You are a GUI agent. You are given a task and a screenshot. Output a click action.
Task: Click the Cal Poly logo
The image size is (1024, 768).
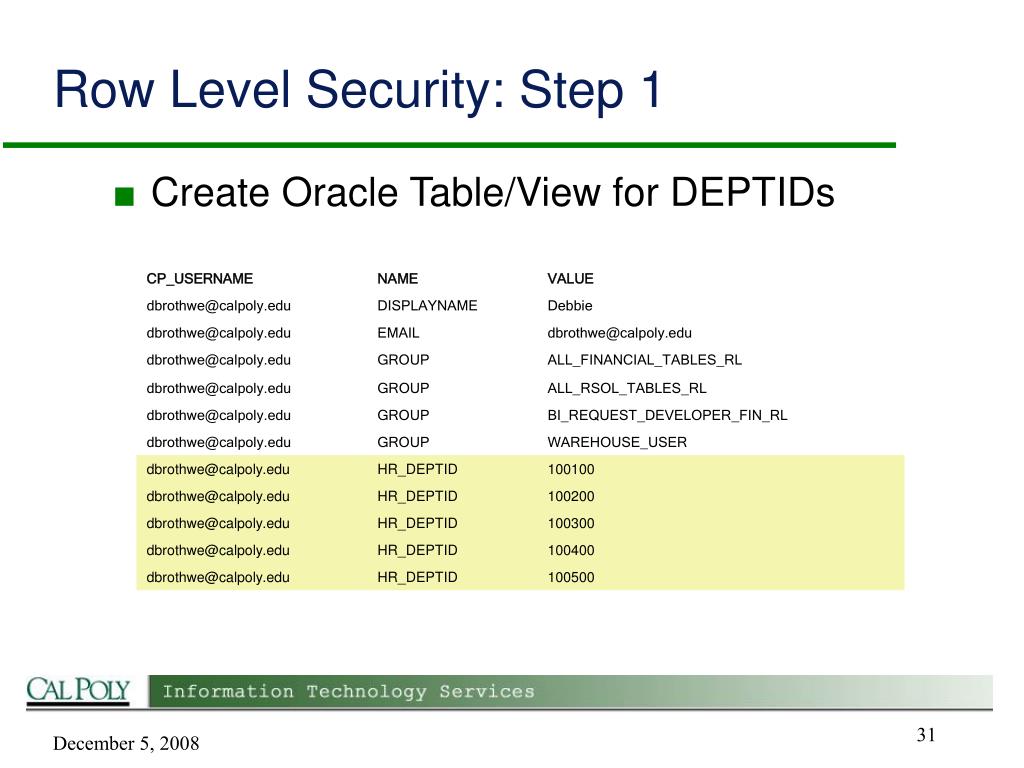click(78, 692)
